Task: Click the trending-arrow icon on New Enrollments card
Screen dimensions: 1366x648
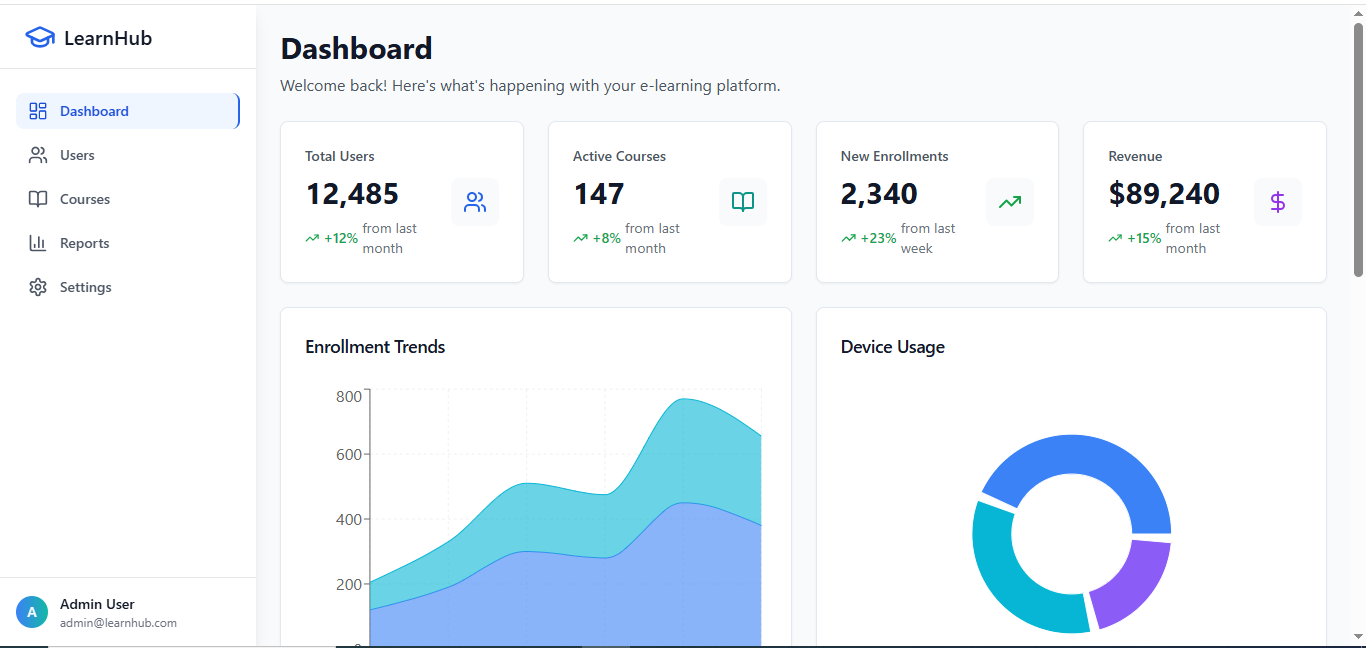Action: click(x=1010, y=201)
